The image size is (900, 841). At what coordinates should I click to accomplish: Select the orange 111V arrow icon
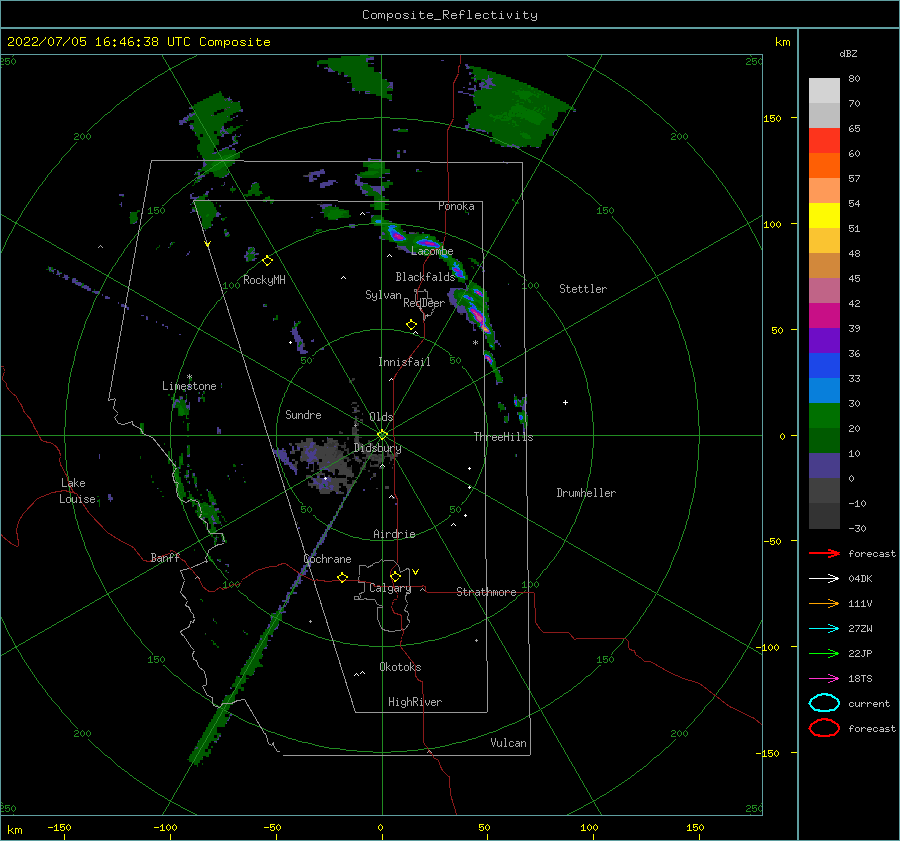click(x=824, y=603)
